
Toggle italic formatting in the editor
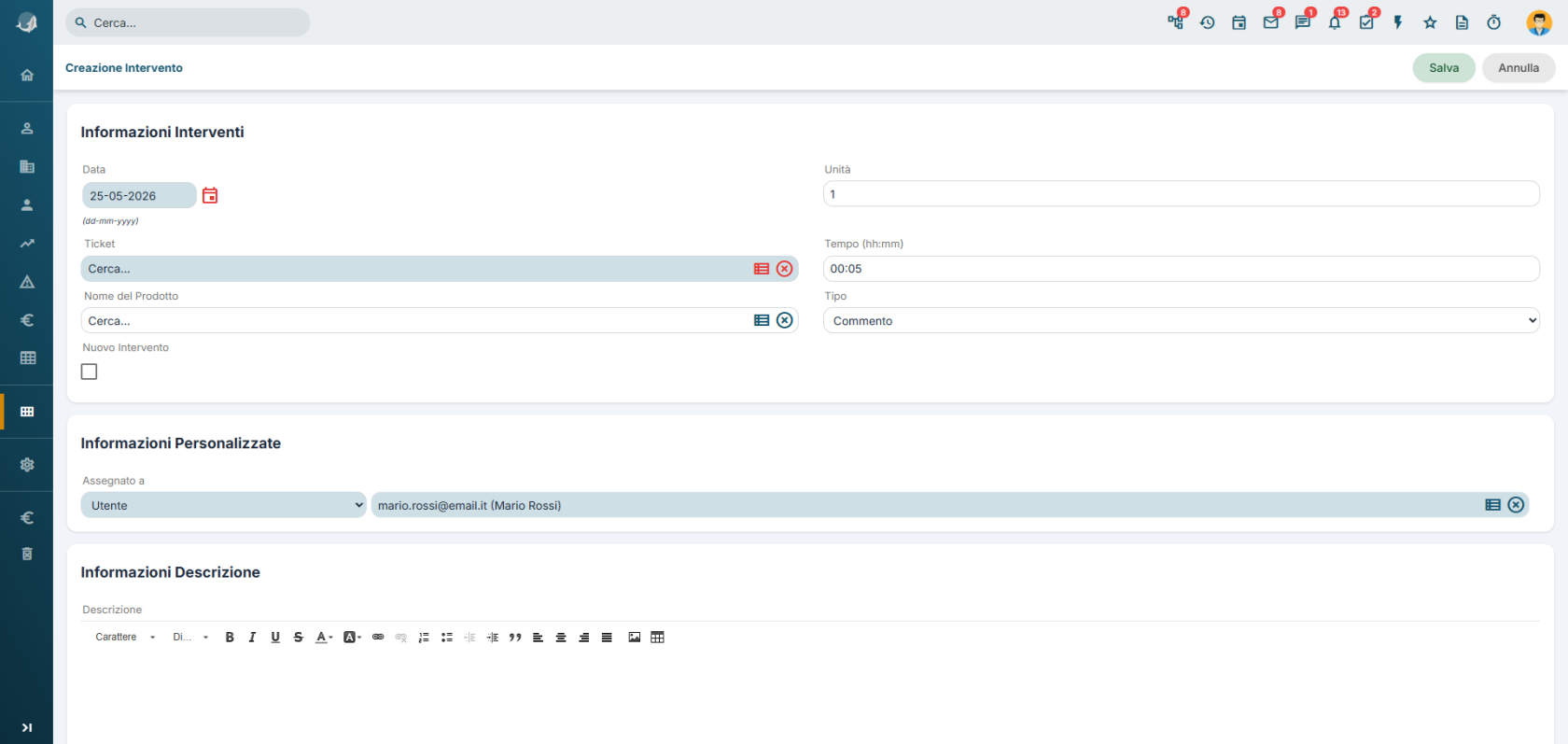coord(252,637)
